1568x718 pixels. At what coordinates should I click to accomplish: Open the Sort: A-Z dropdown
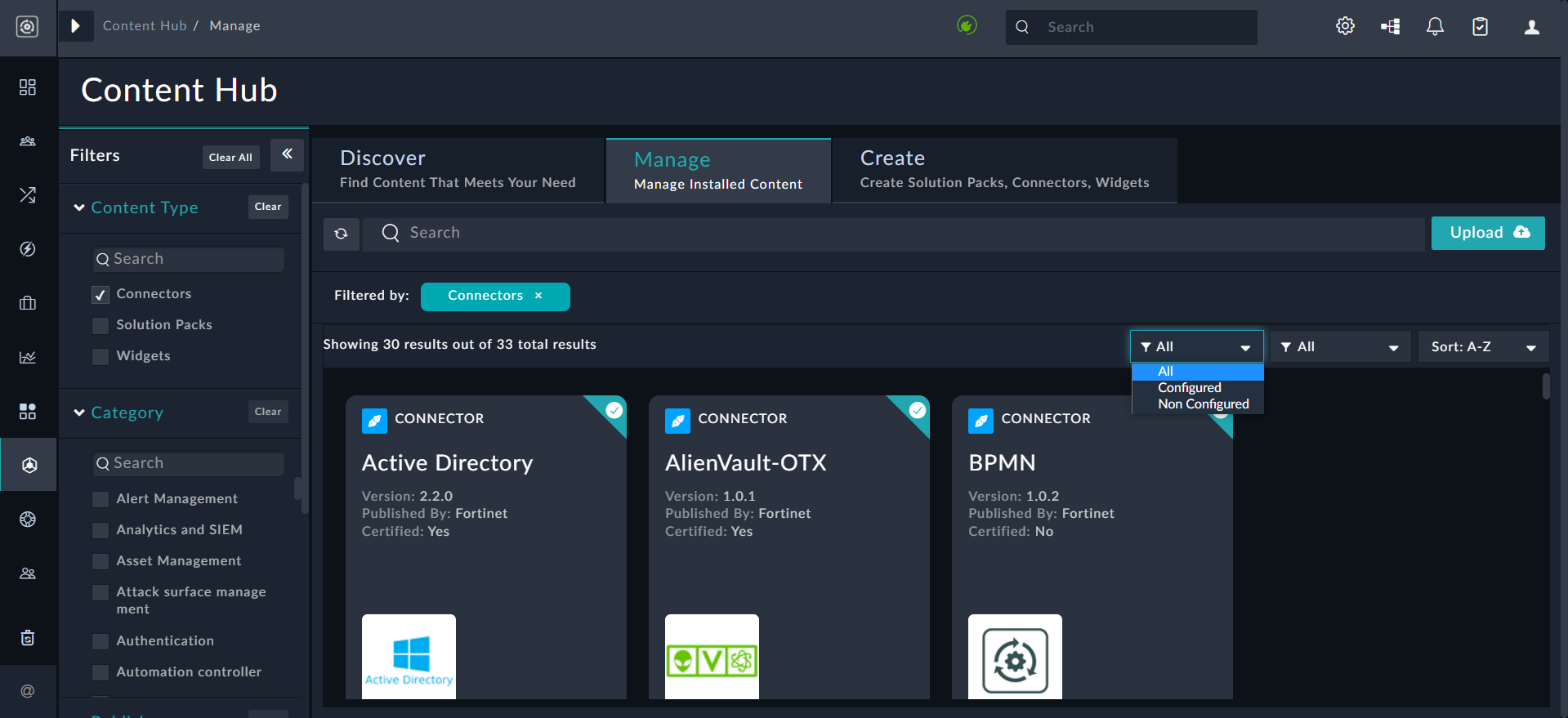1483,347
